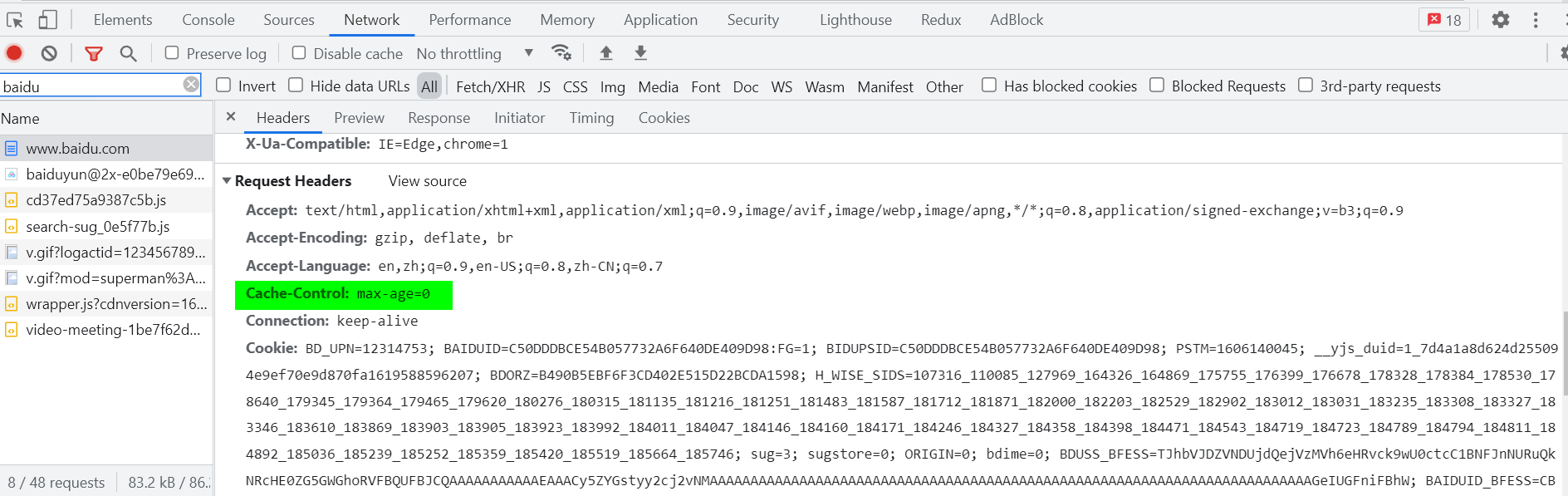Clear the network log
The image size is (1568, 496).
click(49, 53)
